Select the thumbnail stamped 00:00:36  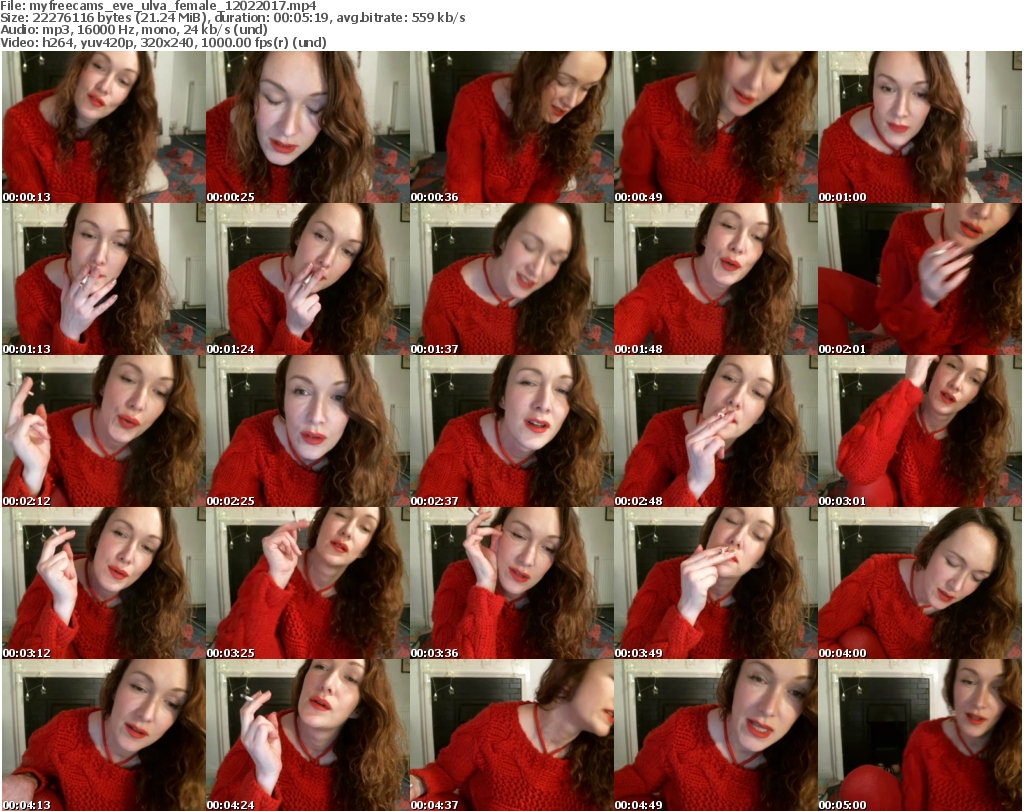(511, 127)
